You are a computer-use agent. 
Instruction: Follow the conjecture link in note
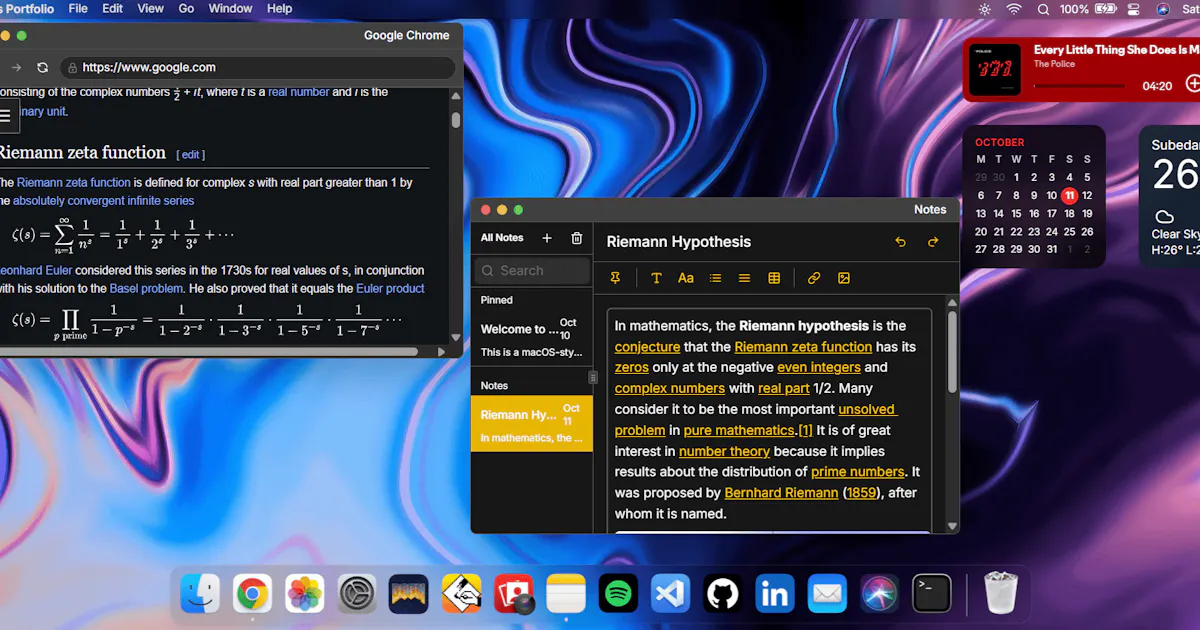647,347
